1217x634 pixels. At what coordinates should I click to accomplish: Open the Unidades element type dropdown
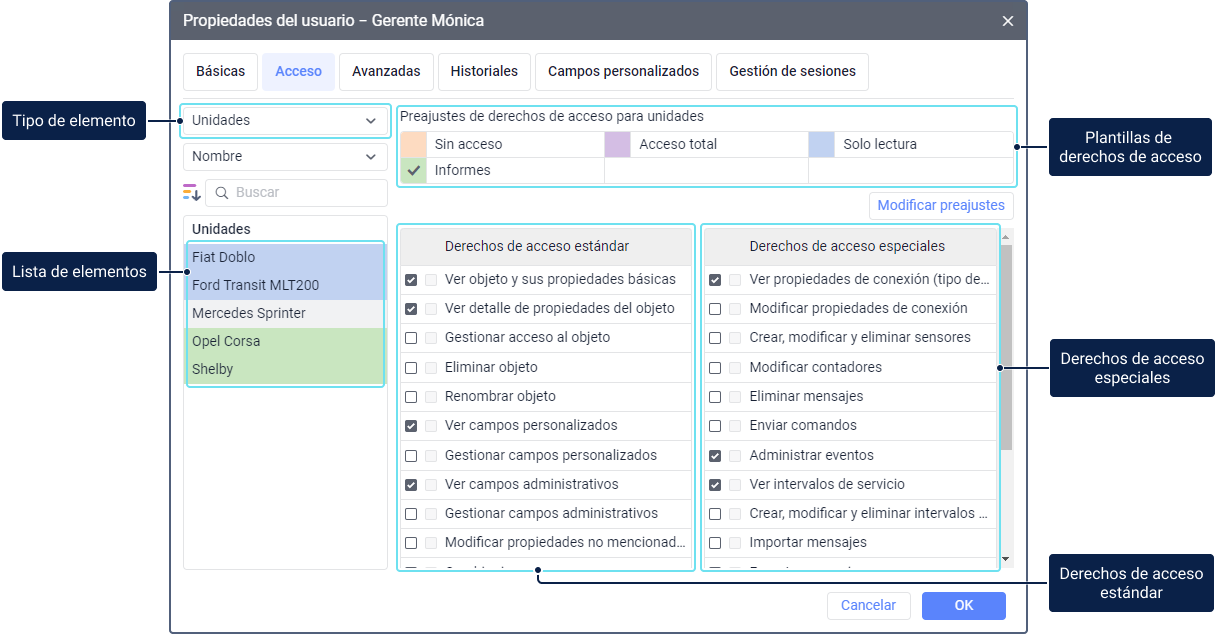tap(285, 121)
